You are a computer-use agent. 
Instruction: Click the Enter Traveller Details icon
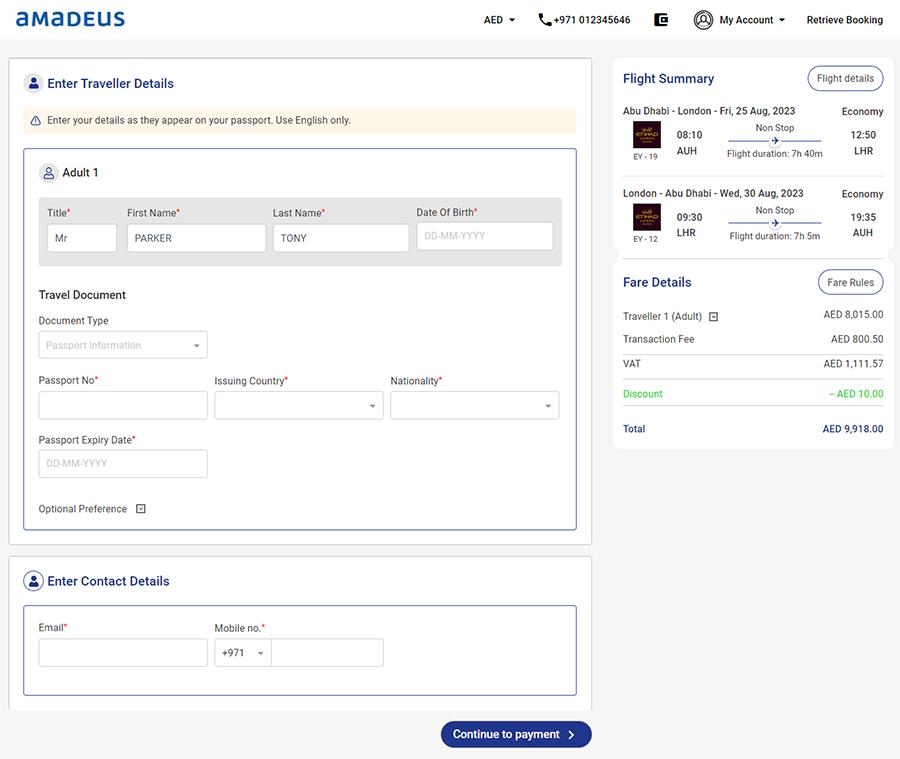[33, 83]
